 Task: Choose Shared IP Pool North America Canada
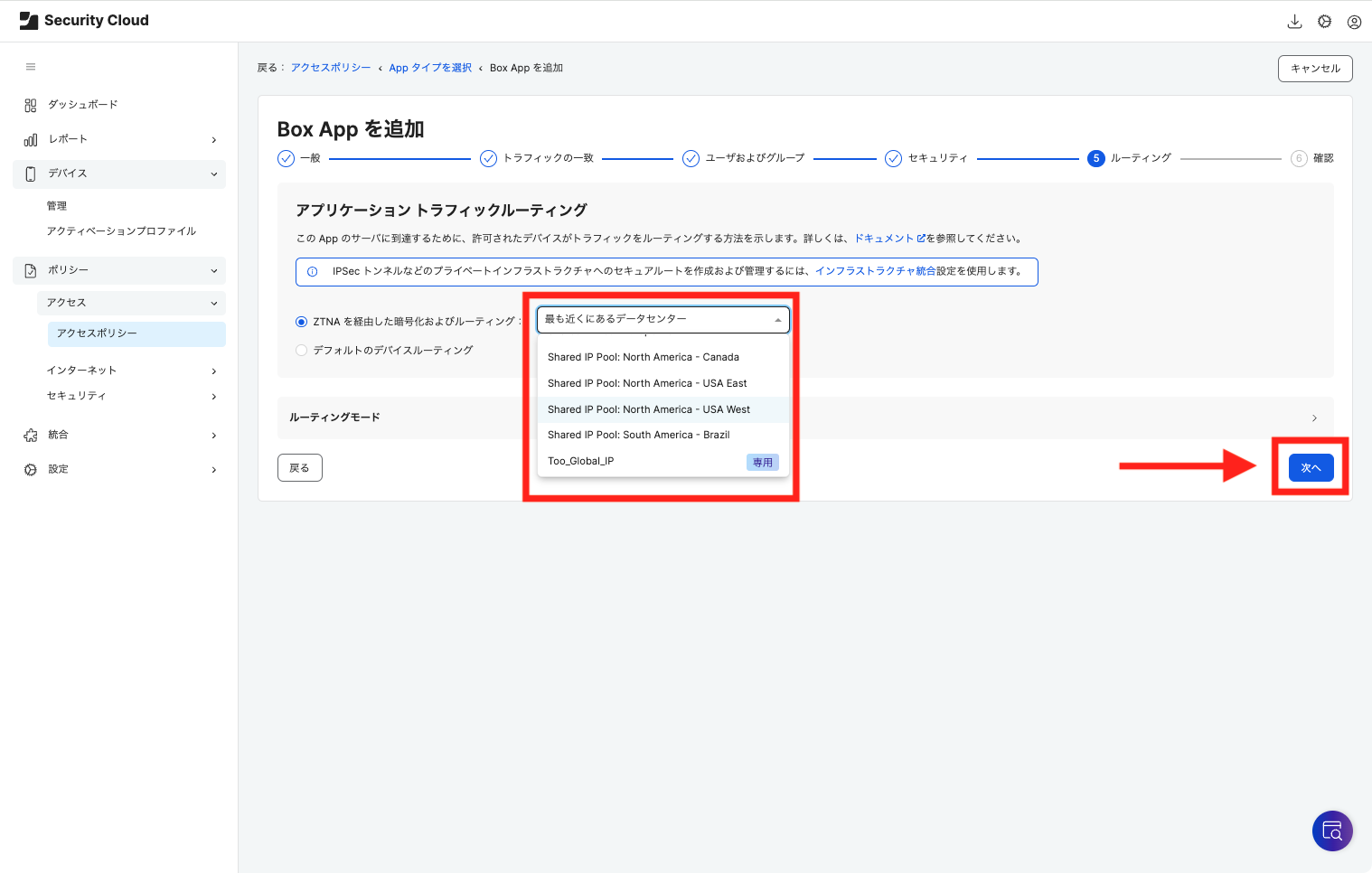pyautogui.click(x=663, y=357)
